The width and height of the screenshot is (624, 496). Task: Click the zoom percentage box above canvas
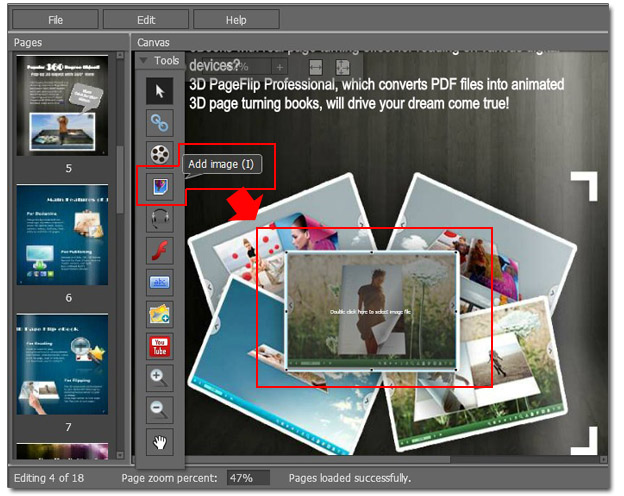(237, 66)
